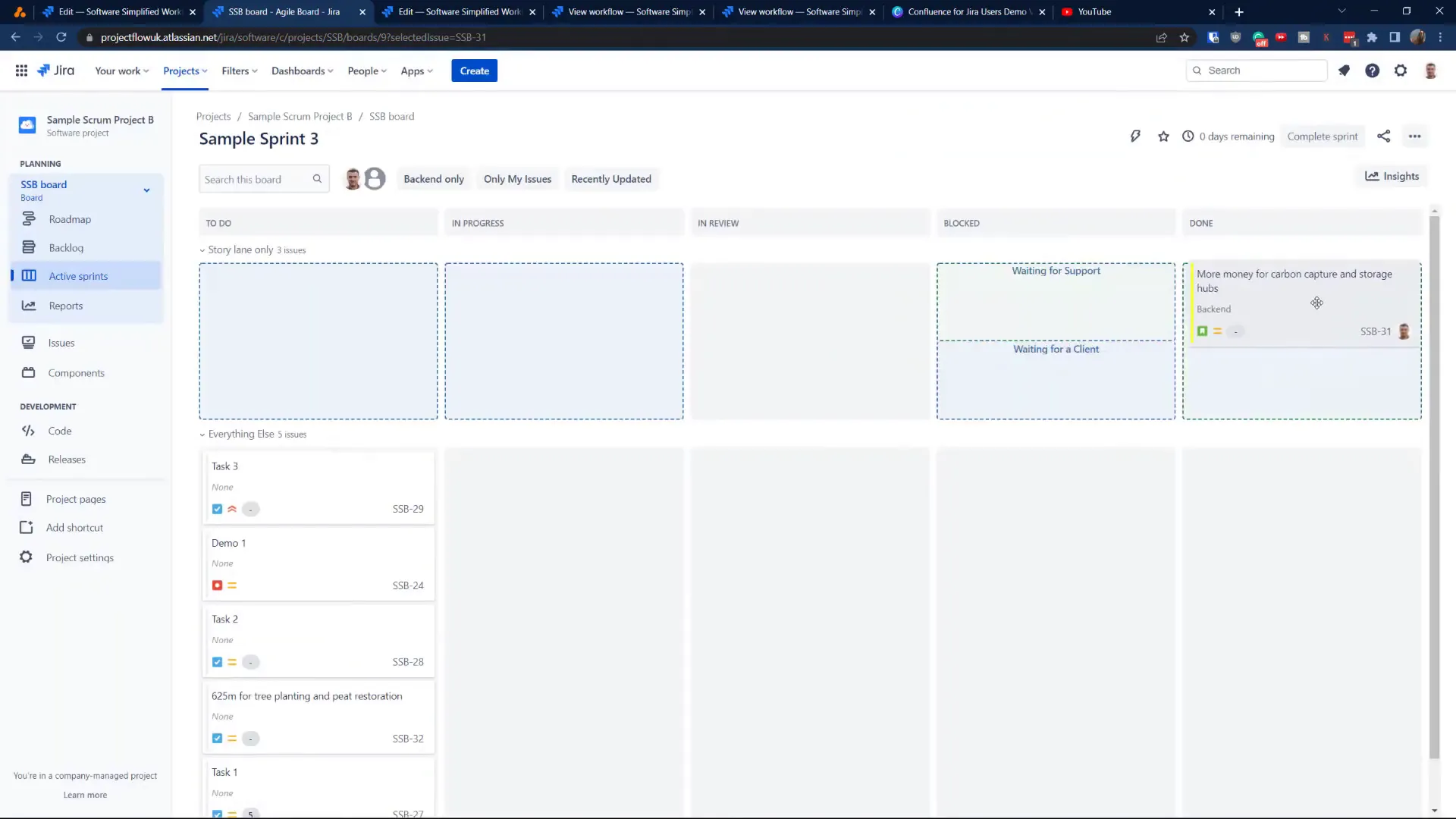1456x819 pixels.
Task: Open the Task 2 card
Action: click(x=318, y=640)
